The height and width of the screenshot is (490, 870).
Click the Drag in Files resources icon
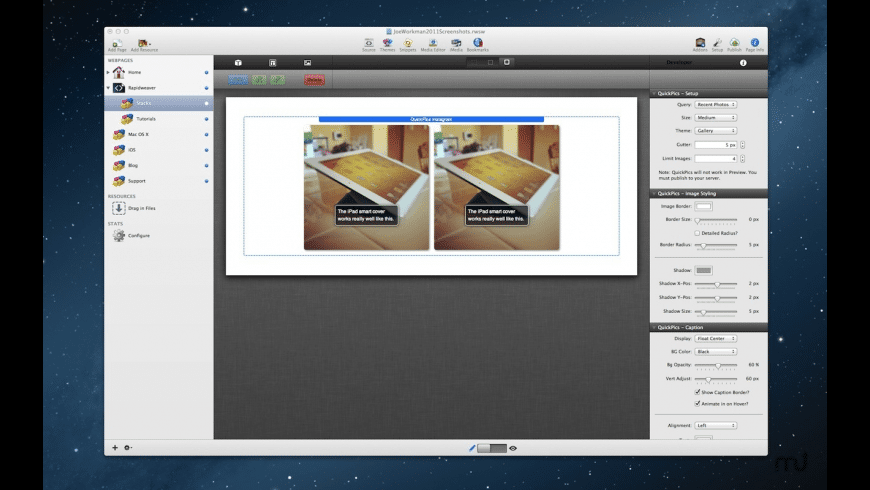(119, 208)
